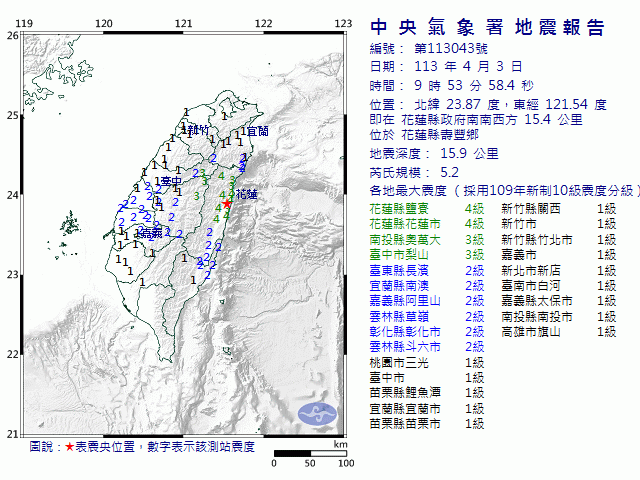Click the legend caption 數字表示該測站震度

point(201,447)
